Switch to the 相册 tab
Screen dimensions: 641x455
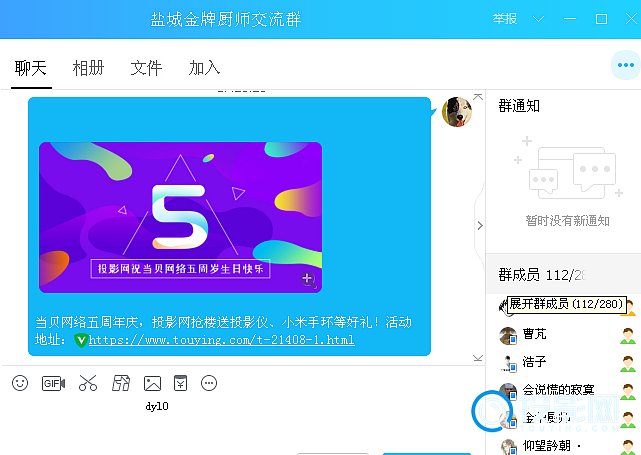pyautogui.click(x=88, y=68)
